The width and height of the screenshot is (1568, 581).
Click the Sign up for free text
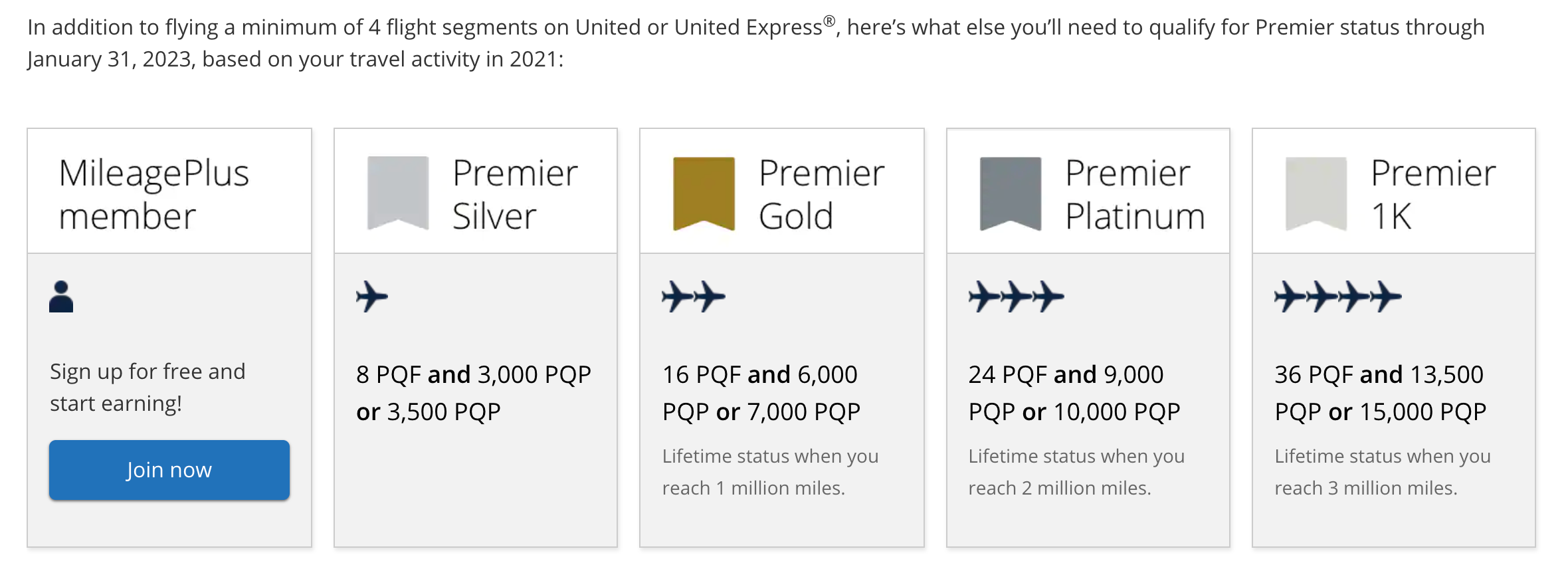pyautogui.click(x=147, y=388)
